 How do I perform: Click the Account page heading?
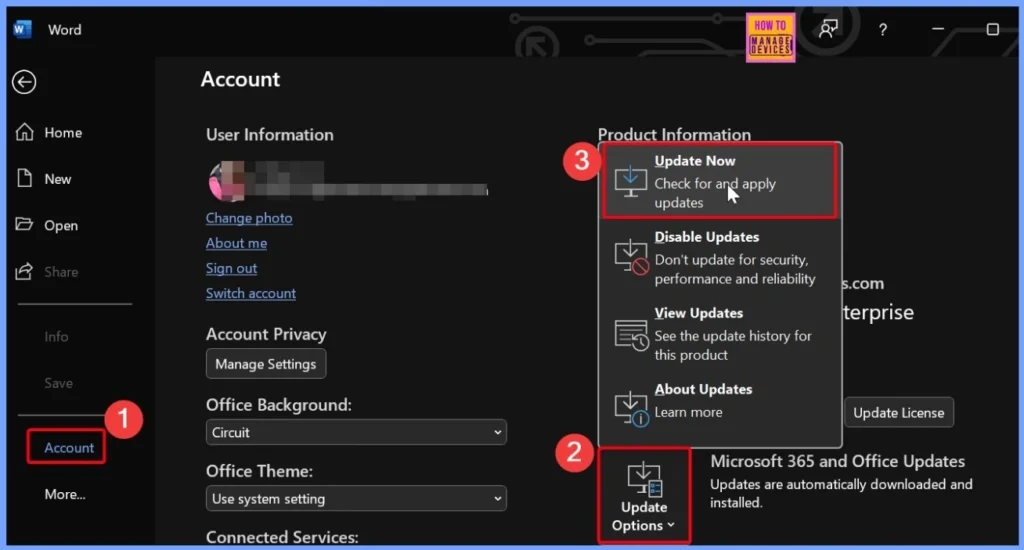coord(240,79)
